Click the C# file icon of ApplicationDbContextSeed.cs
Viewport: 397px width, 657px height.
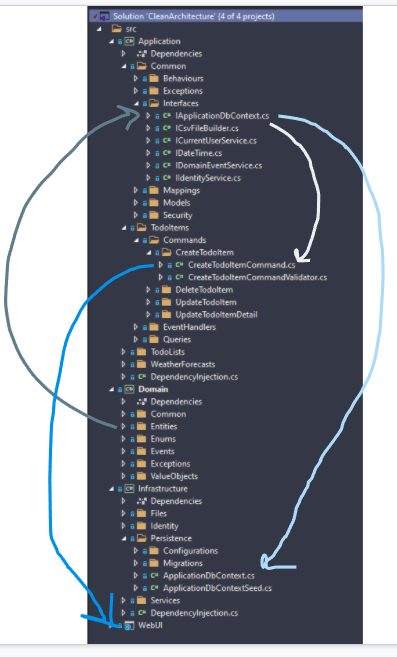pos(154,588)
